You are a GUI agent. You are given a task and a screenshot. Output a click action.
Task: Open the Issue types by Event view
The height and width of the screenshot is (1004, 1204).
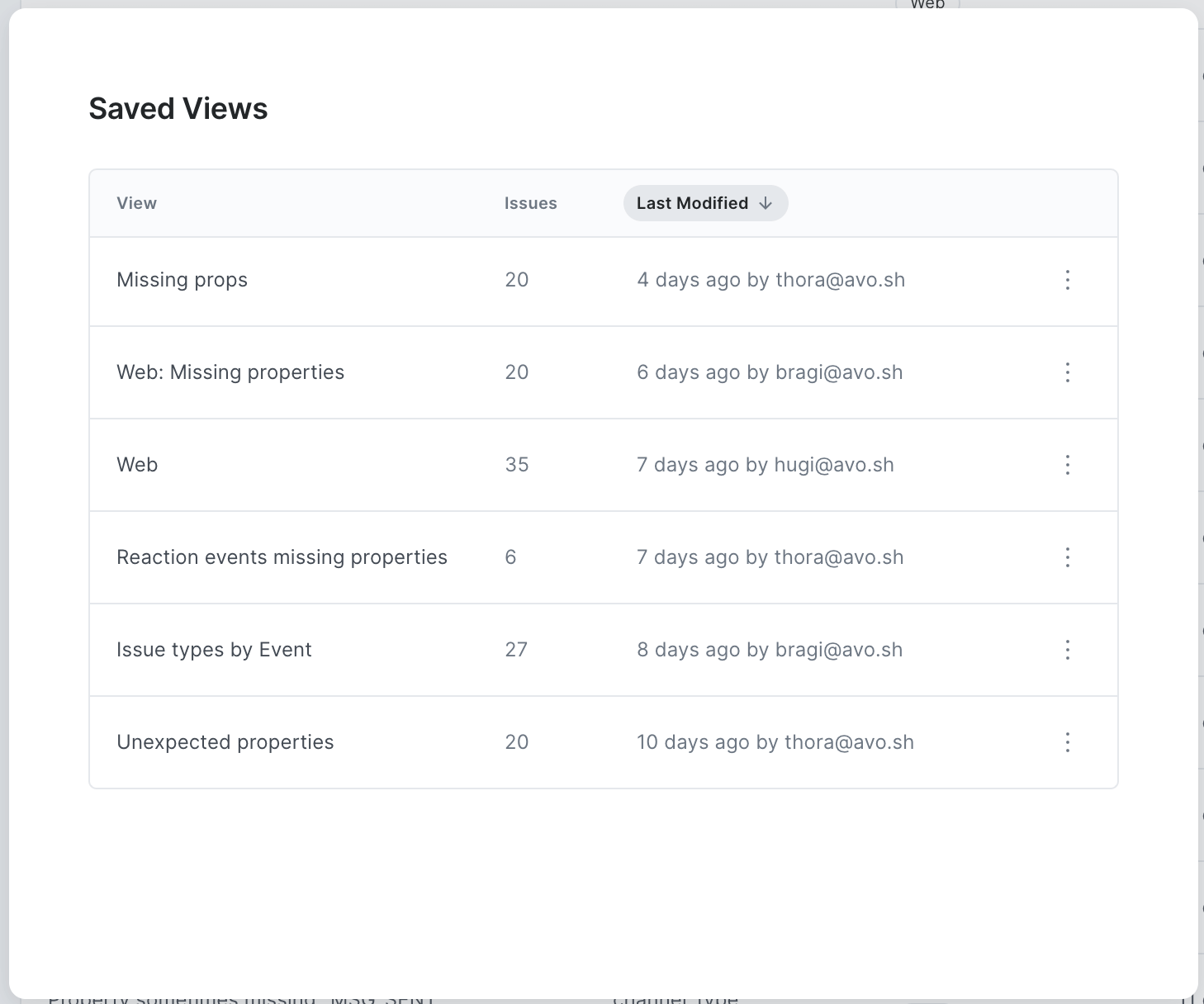click(214, 650)
